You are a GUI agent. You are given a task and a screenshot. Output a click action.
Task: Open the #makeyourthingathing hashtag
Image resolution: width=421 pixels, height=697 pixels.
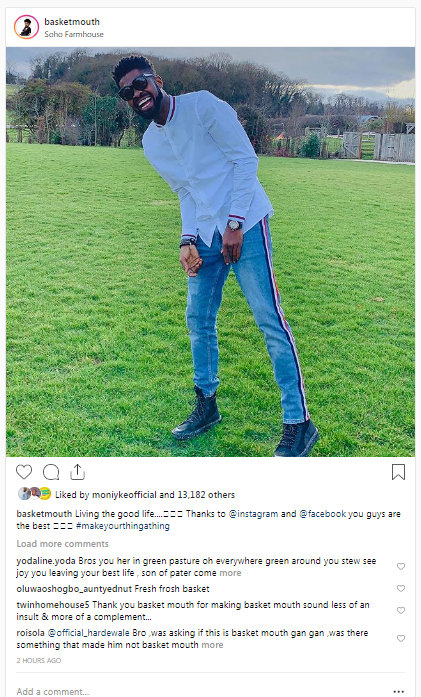(123, 526)
